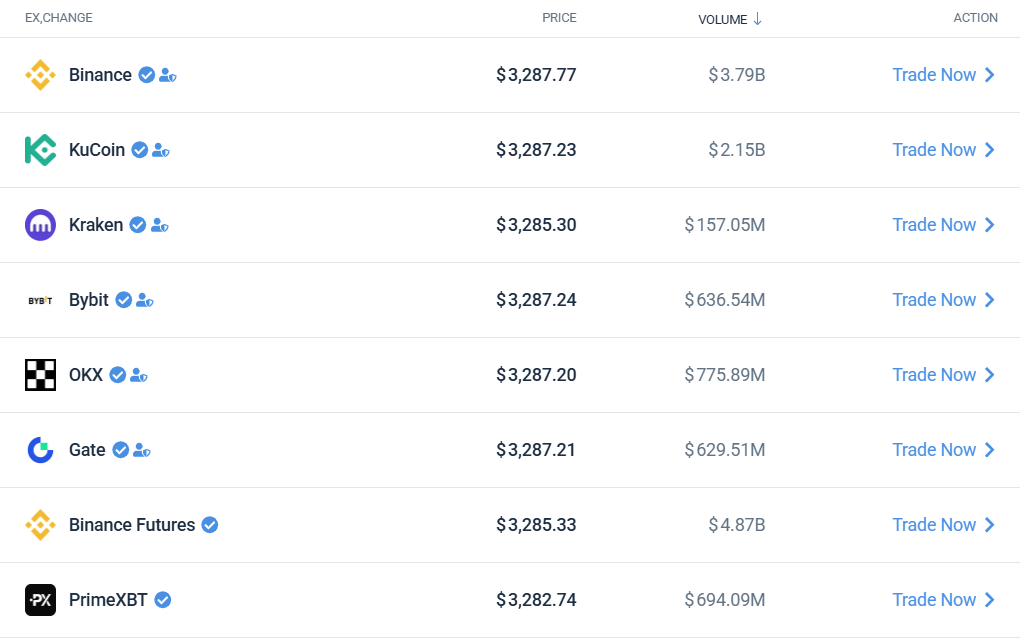Click the Price column header

(559, 18)
